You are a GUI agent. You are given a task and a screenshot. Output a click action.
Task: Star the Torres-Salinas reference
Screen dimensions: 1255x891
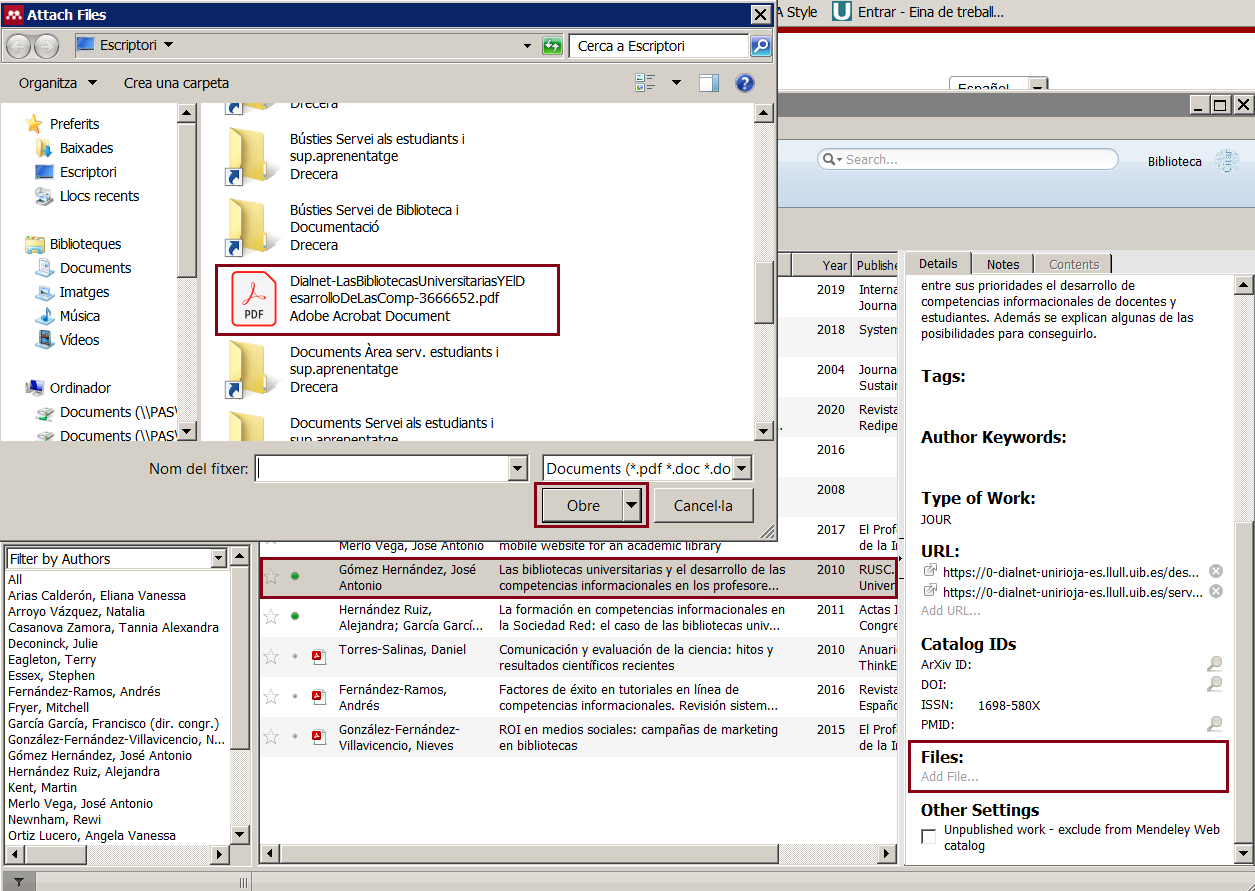(271, 657)
